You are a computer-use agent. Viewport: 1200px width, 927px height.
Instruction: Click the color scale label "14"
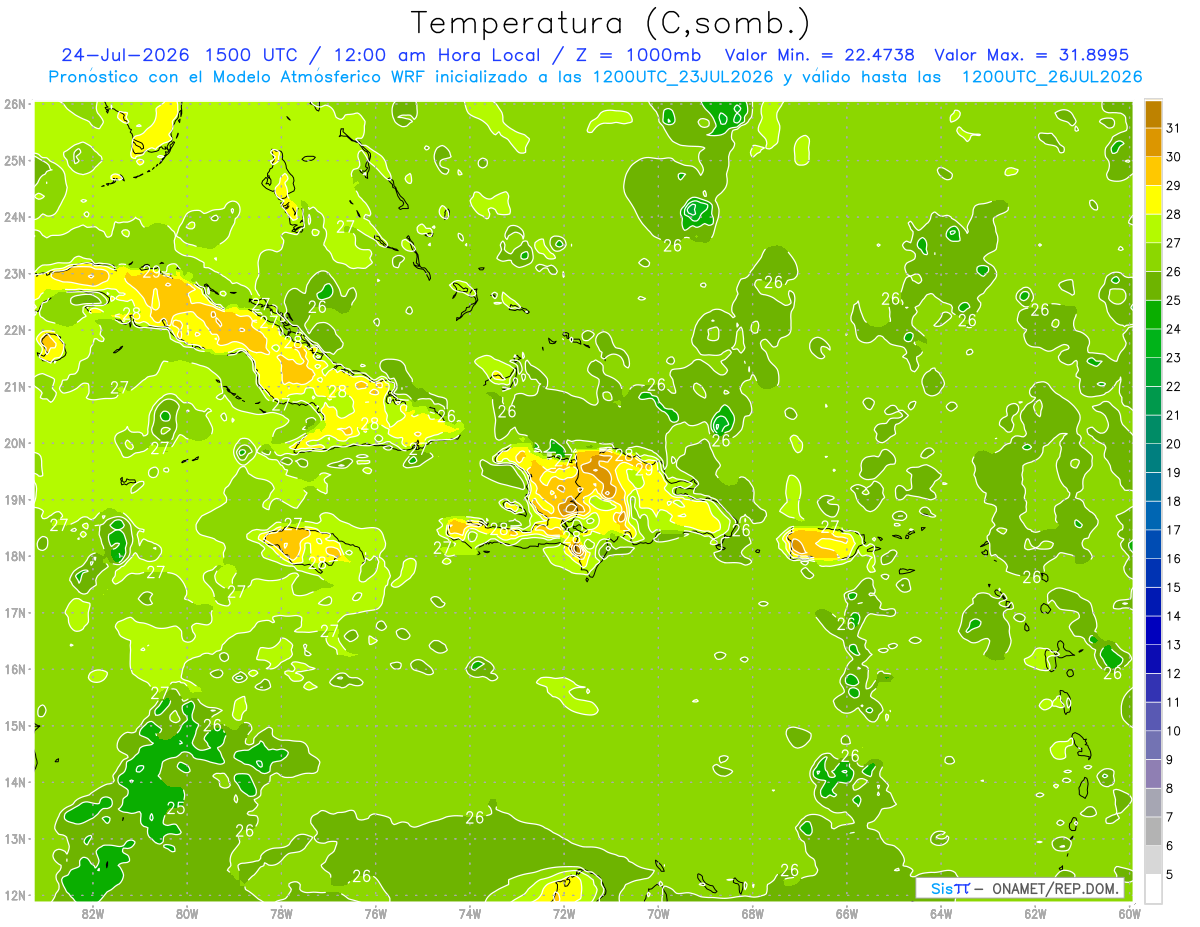[1173, 616]
